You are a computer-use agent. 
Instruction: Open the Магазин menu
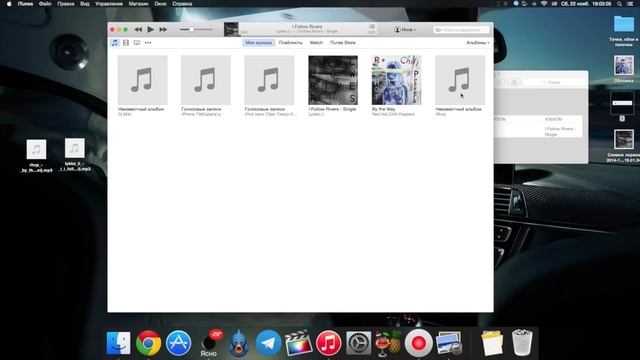click(138, 4)
